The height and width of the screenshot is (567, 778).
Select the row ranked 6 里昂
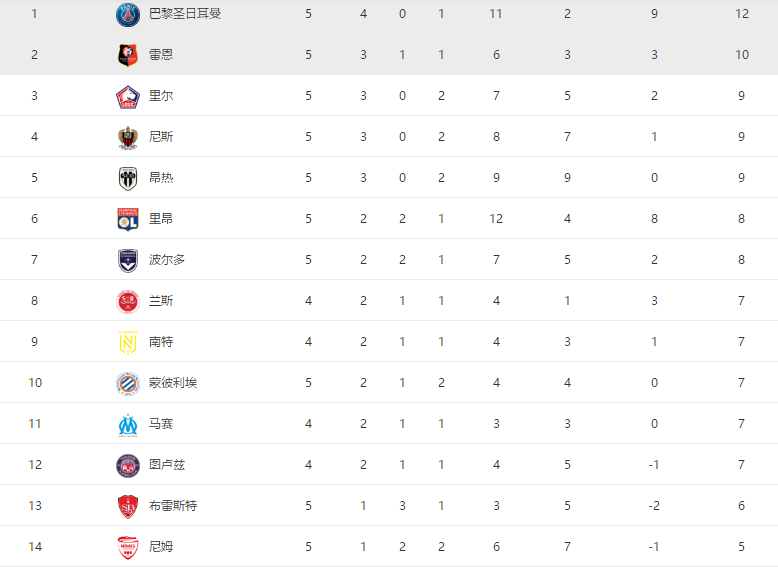(389, 218)
